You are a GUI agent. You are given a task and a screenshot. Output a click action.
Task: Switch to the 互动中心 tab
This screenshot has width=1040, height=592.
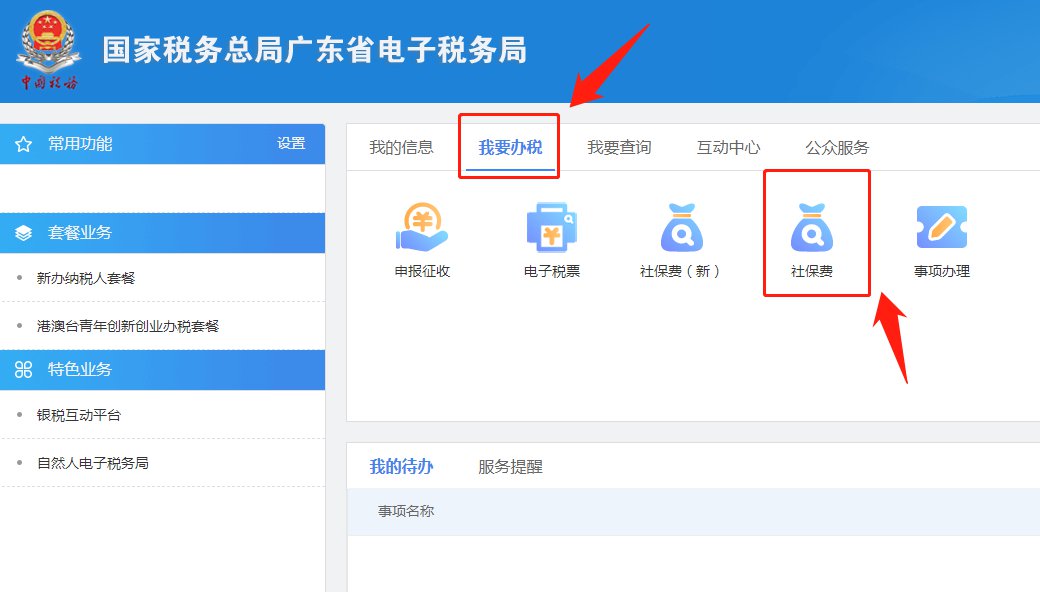click(728, 147)
